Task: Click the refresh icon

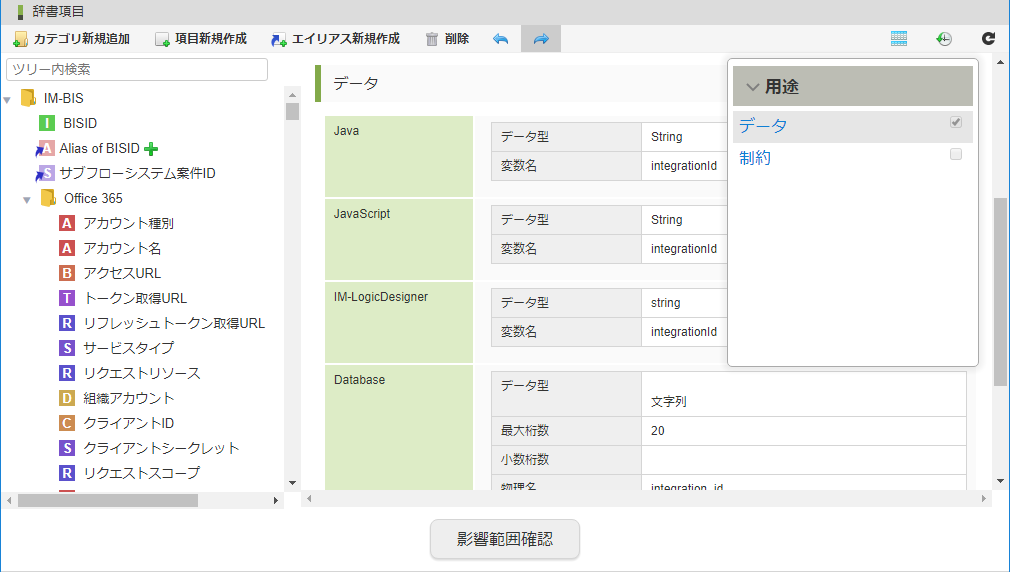Action: (988, 39)
